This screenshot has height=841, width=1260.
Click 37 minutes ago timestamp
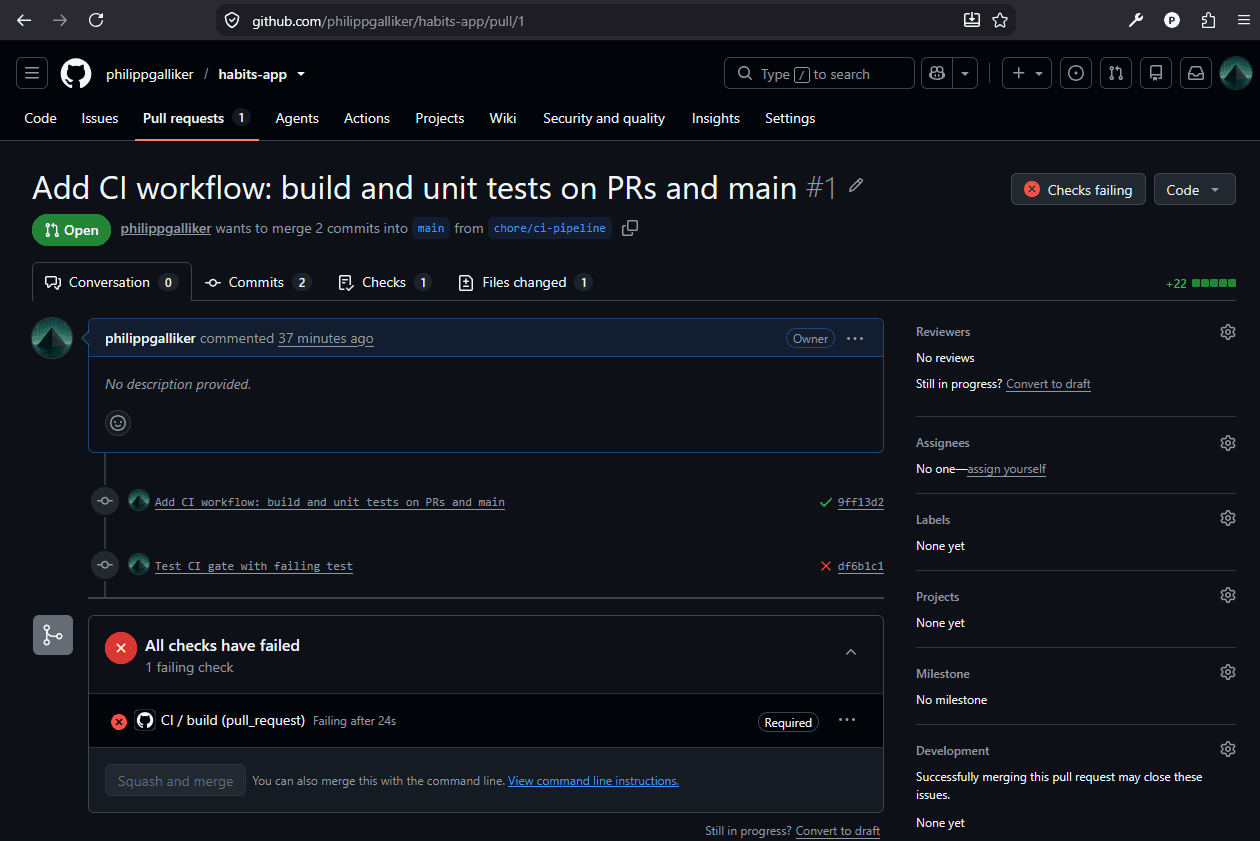[x=326, y=339]
